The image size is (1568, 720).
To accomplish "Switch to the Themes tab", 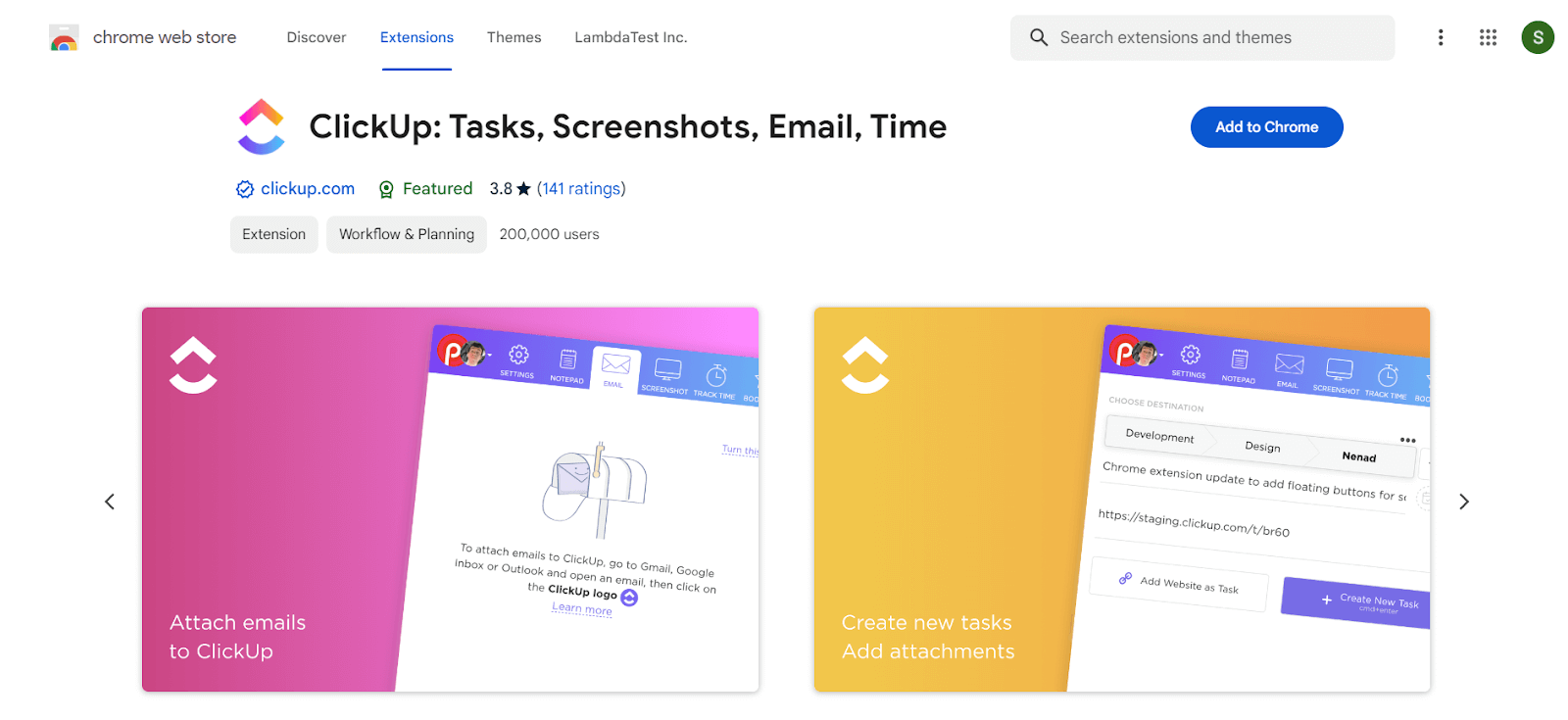I will pos(514,37).
